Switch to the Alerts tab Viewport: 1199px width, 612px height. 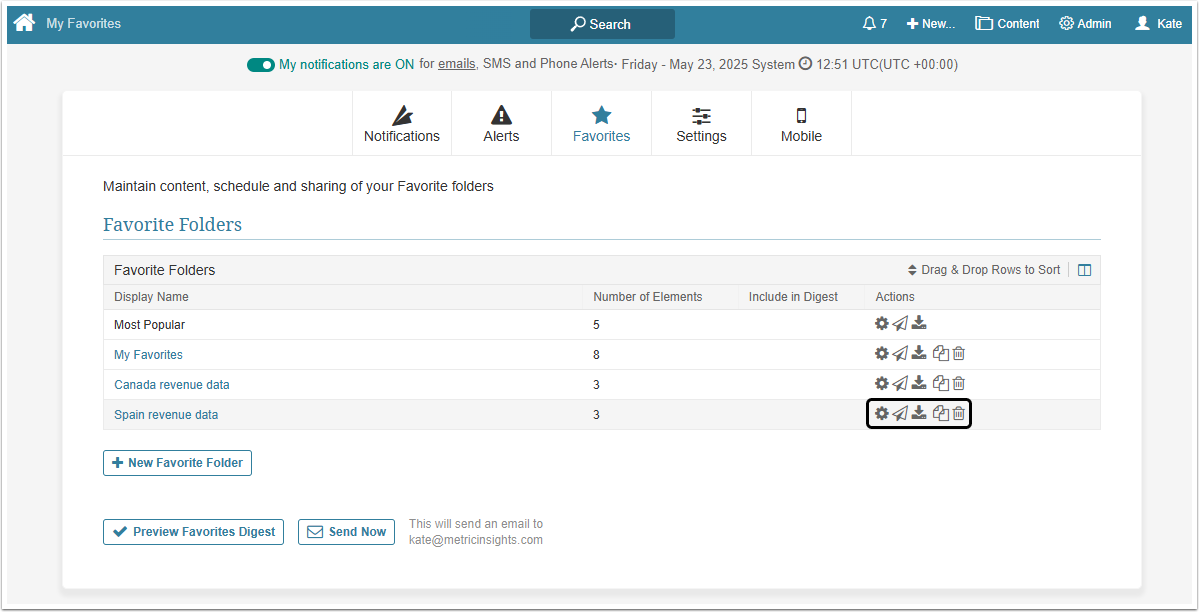(x=501, y=124)
